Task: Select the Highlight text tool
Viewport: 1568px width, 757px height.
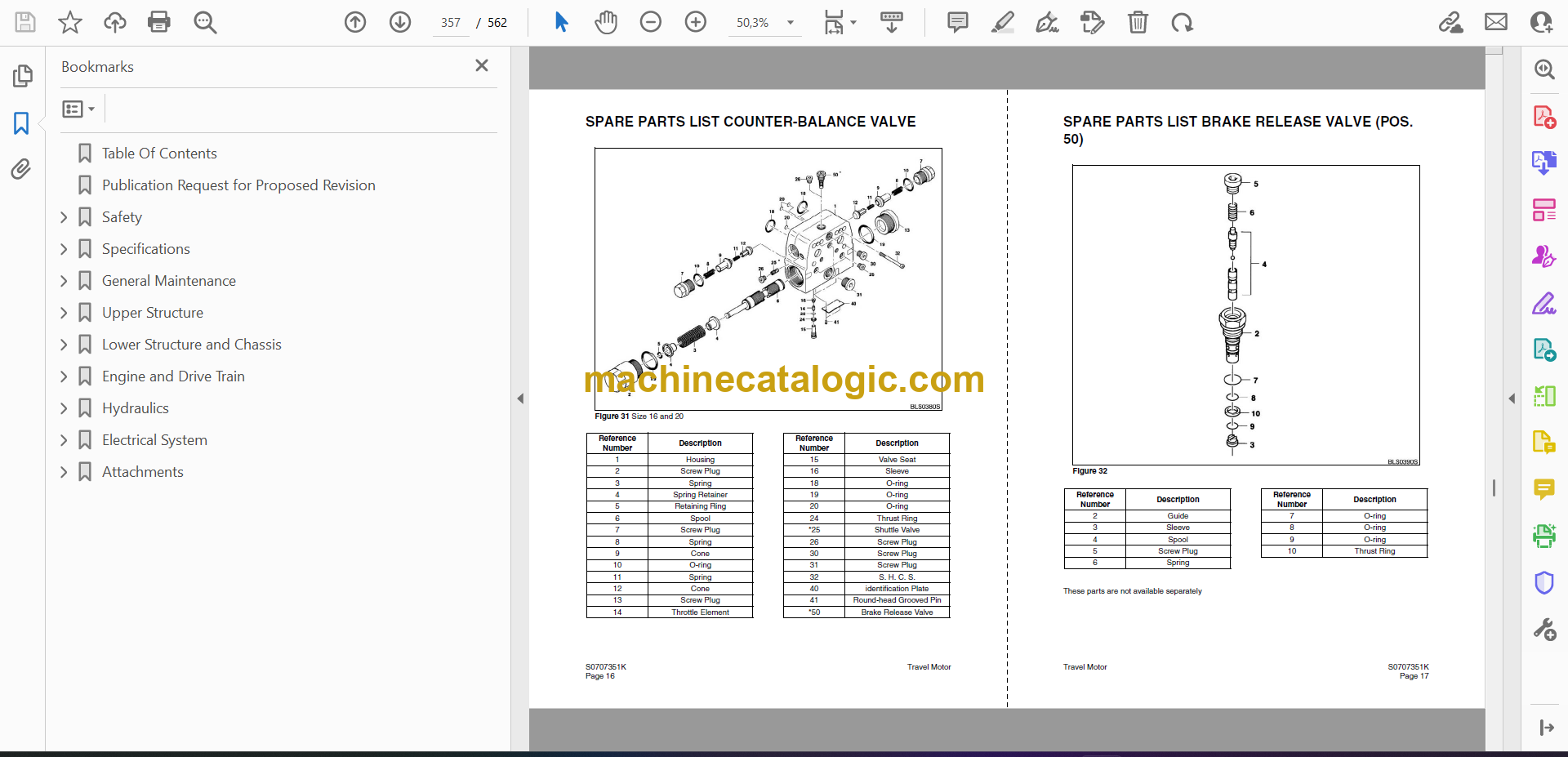Action: [1003, 22]
